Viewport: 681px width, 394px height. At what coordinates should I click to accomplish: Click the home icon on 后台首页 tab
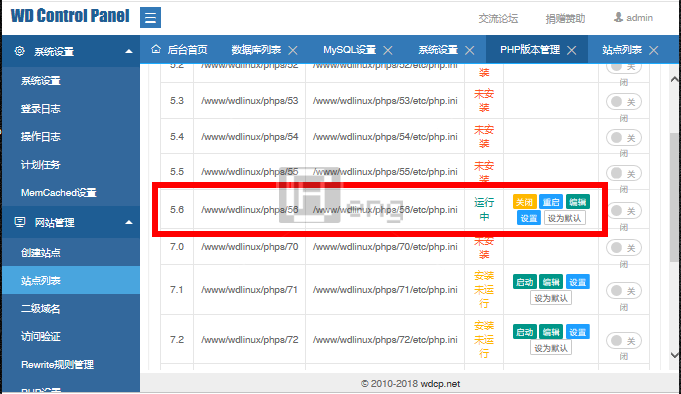(156, 50)
